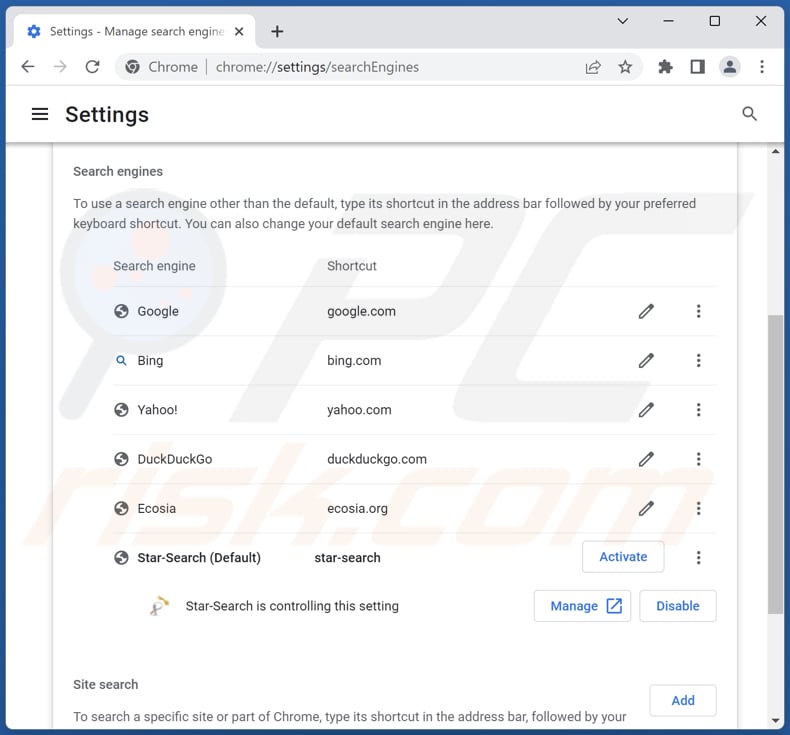The width and height of the screenshot is (790, 735).
Task: Select the Settings - Manage search engines tab
Action: point(134,32)
